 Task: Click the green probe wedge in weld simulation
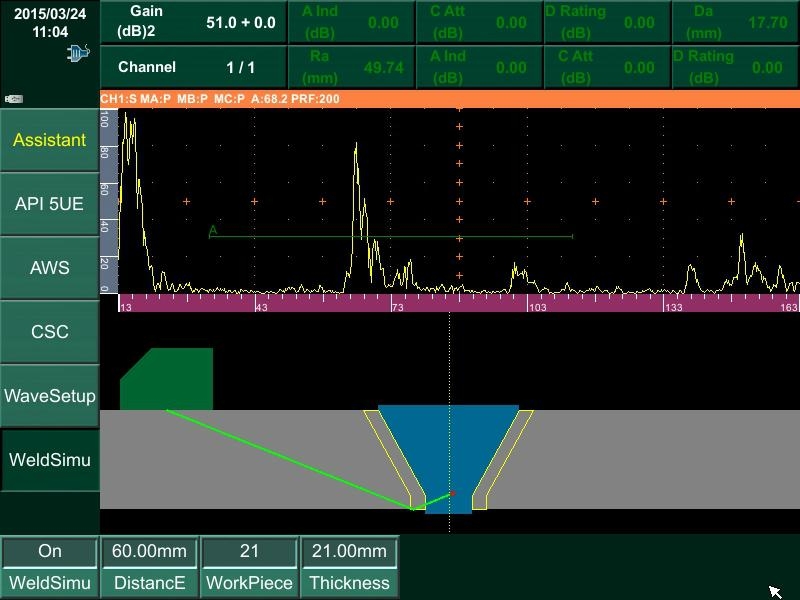tap(166, 380)
